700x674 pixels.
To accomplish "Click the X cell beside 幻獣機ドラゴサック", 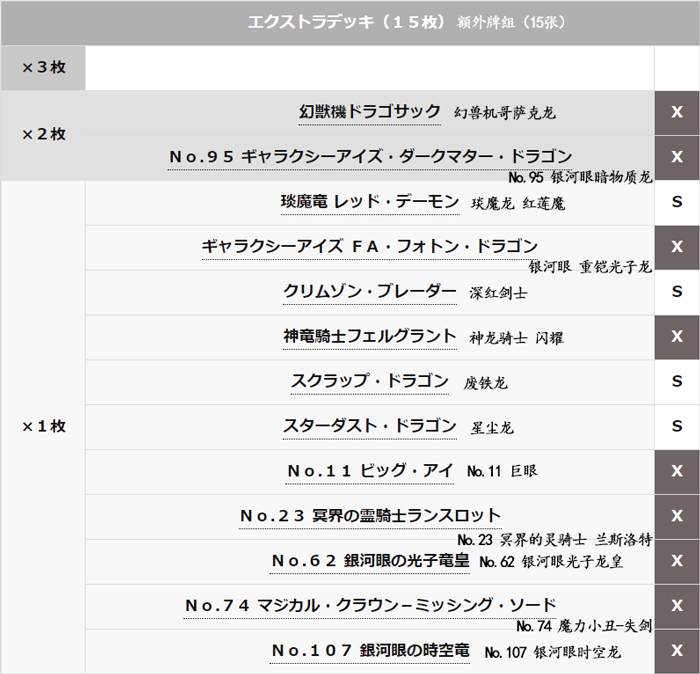I will (677, 112).
